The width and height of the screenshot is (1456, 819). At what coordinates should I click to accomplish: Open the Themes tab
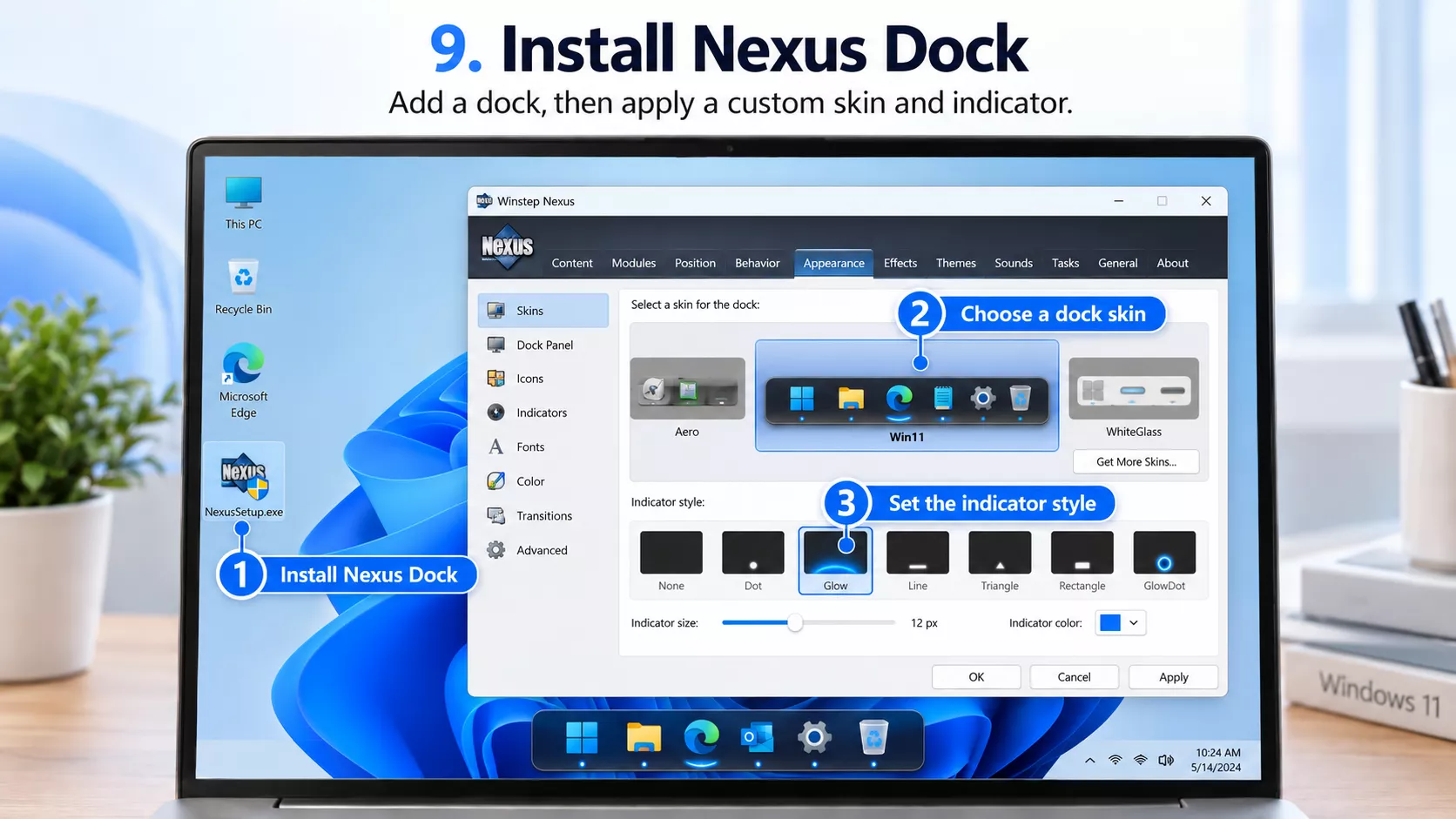coord(956,263)
